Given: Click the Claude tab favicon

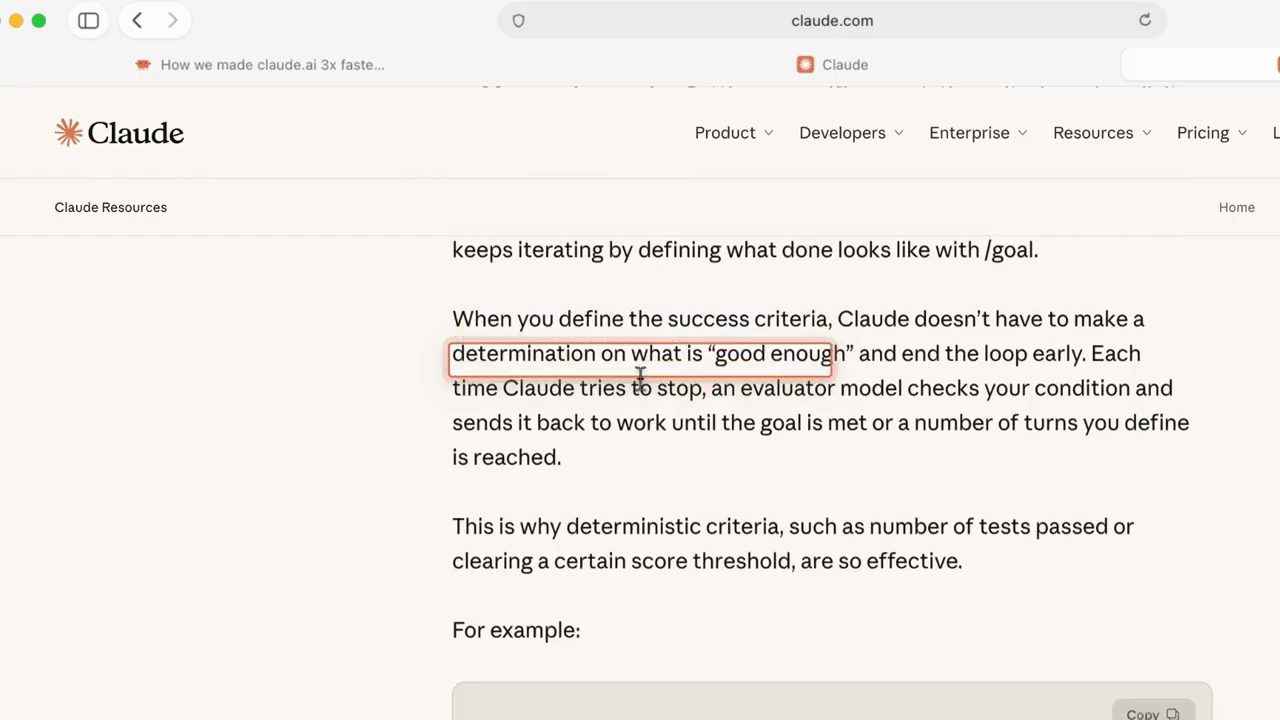Looking at the screenshot, I should point(805,64).
